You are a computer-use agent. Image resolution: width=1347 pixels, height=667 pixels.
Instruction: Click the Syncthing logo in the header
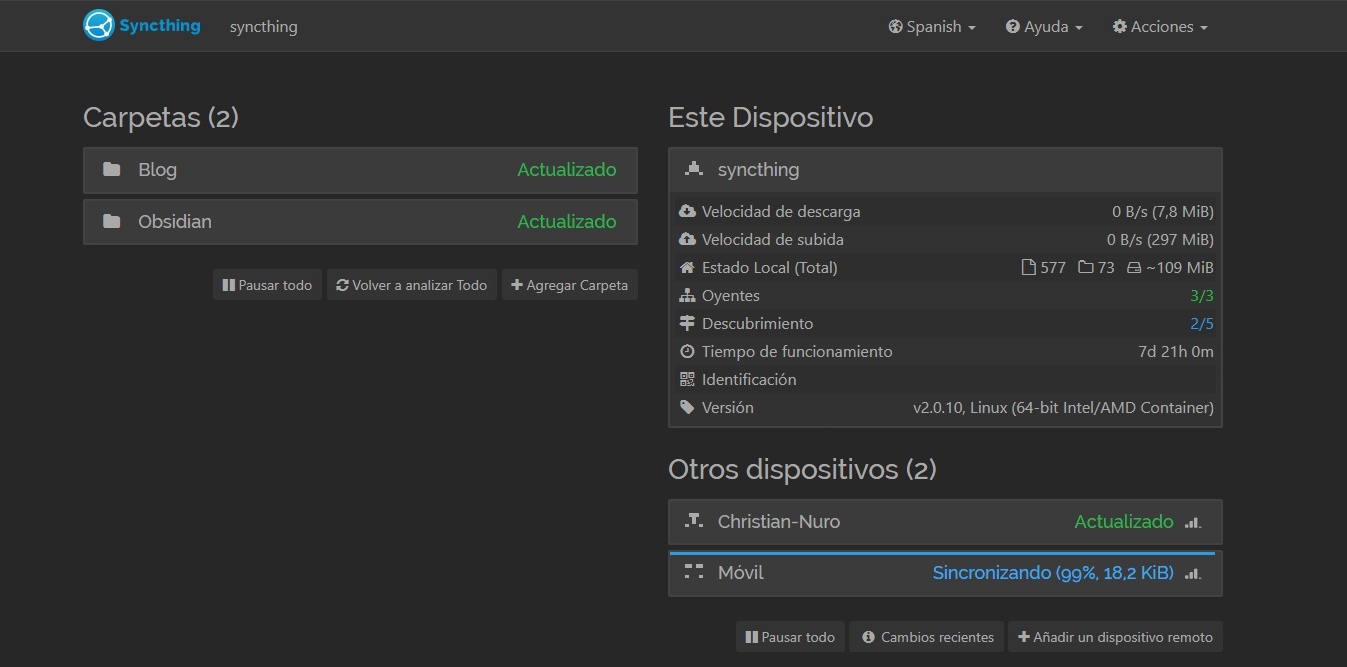pos(99,24)
